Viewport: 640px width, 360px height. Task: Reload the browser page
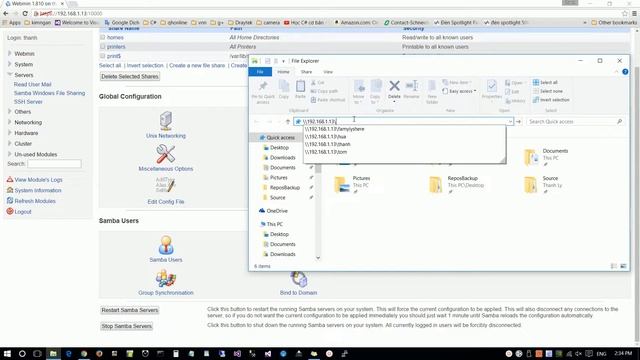coord(25,13)
